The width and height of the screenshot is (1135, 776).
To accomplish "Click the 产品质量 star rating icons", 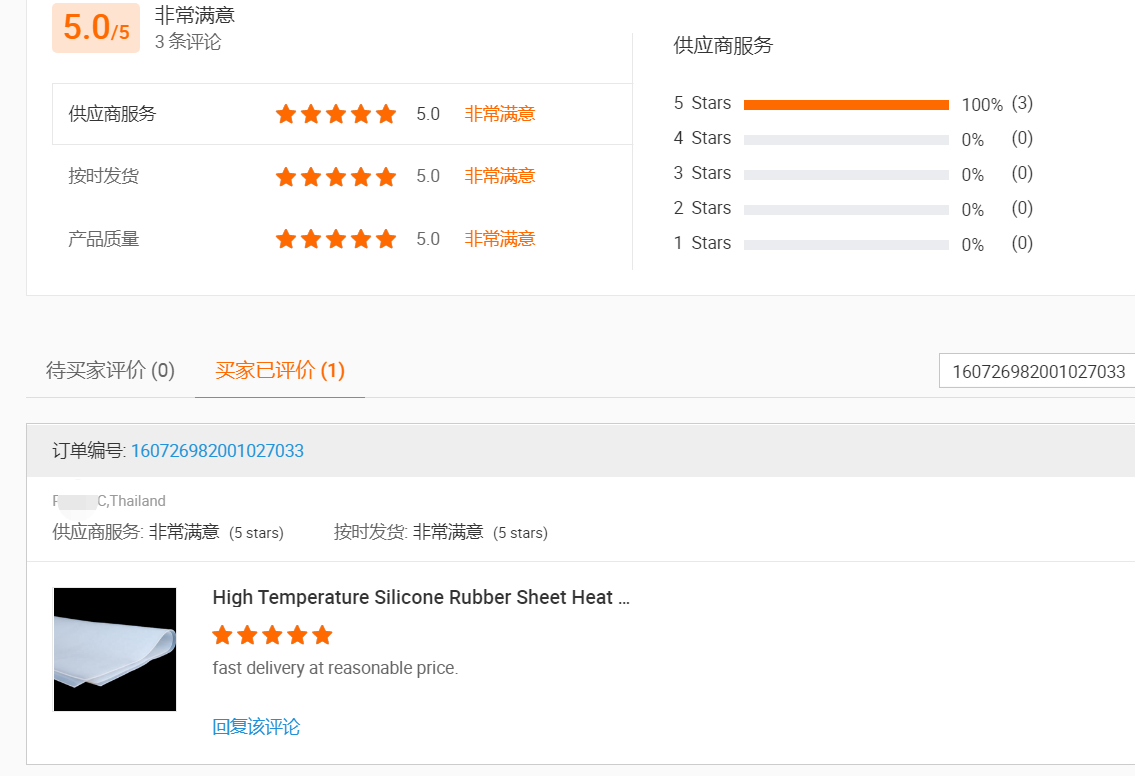I will 336,239.
